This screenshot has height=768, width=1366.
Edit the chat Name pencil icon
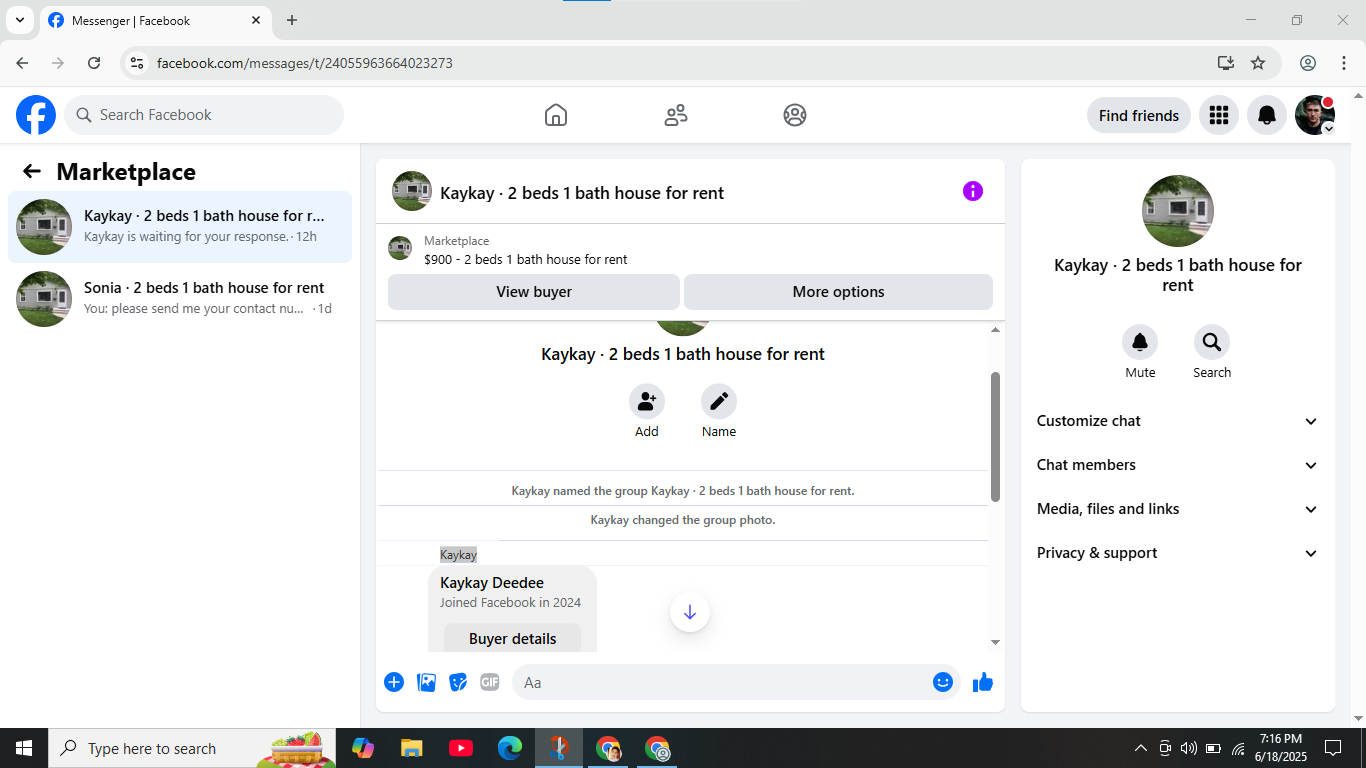(x=719, y=402)
